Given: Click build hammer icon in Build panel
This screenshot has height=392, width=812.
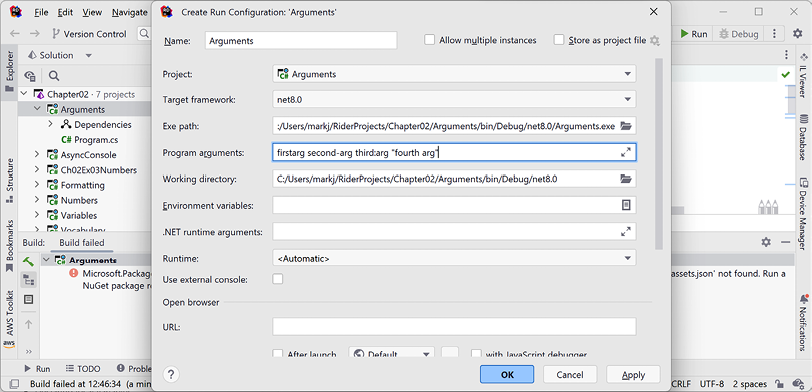Looking at the screenshot, I should coord(28,262).
